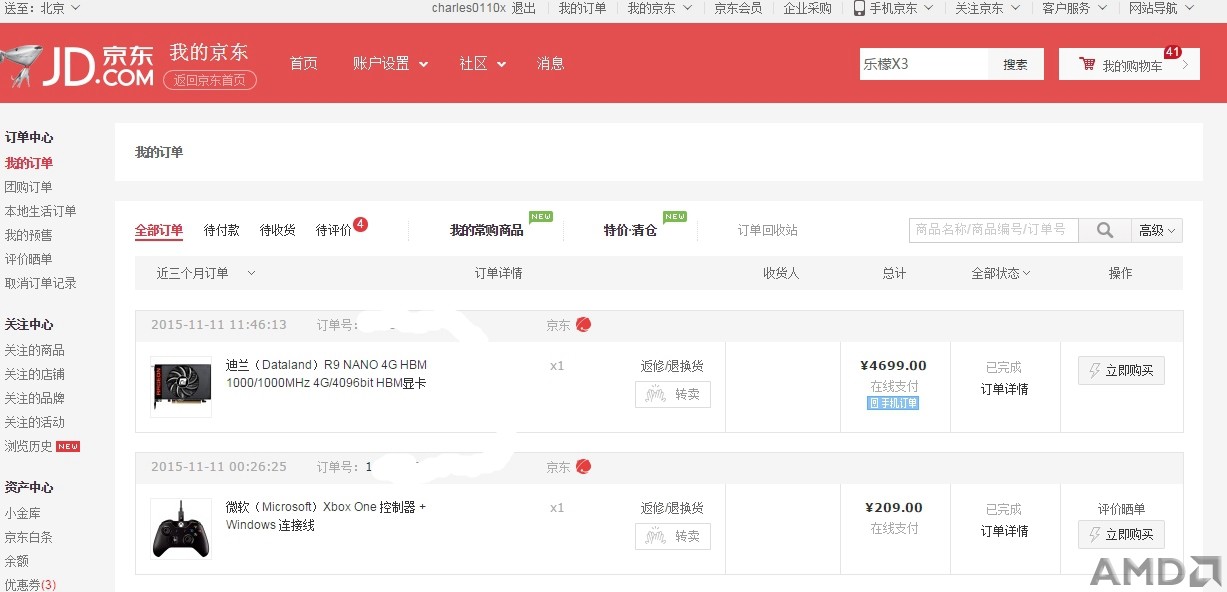The width and height of the screenshot is (1227, 592).
Task: Click 转卖 for the R9 NANO order
Action: pos(673,394)
